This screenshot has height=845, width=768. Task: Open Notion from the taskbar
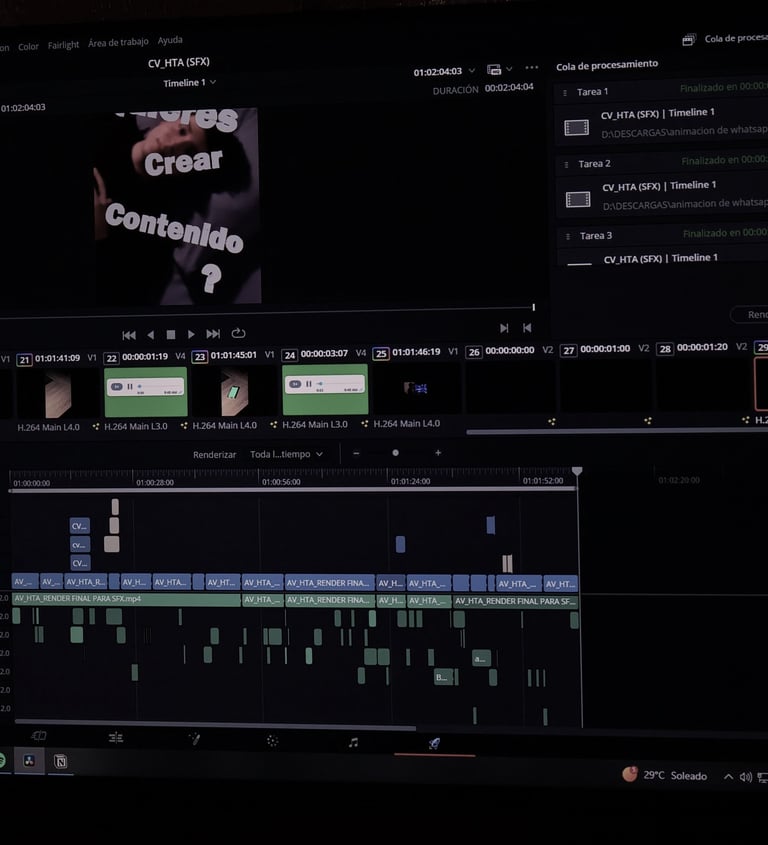pos(60,761)
